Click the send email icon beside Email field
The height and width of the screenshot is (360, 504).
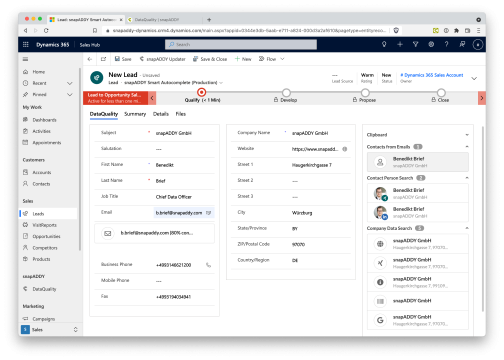tap(209, 213)
